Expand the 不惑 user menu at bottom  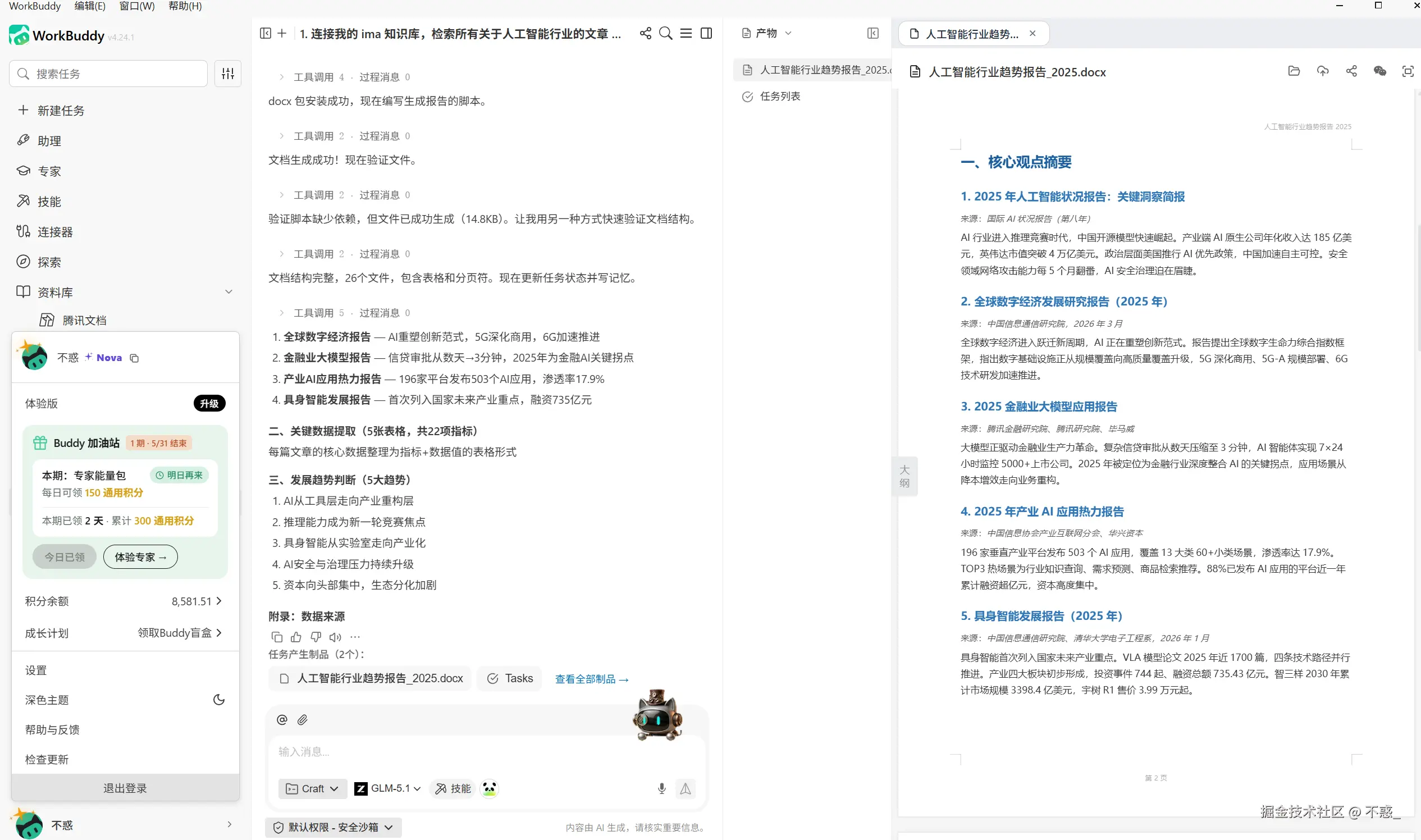click(229, 825)
